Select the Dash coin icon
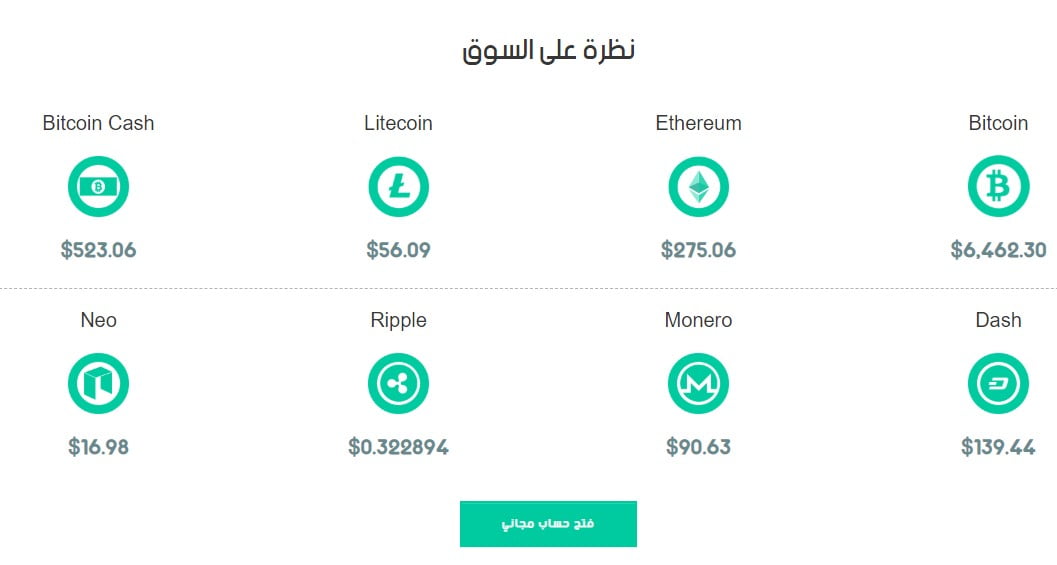This screenshot has width=1057, height=565. click(x=998, y=384)
